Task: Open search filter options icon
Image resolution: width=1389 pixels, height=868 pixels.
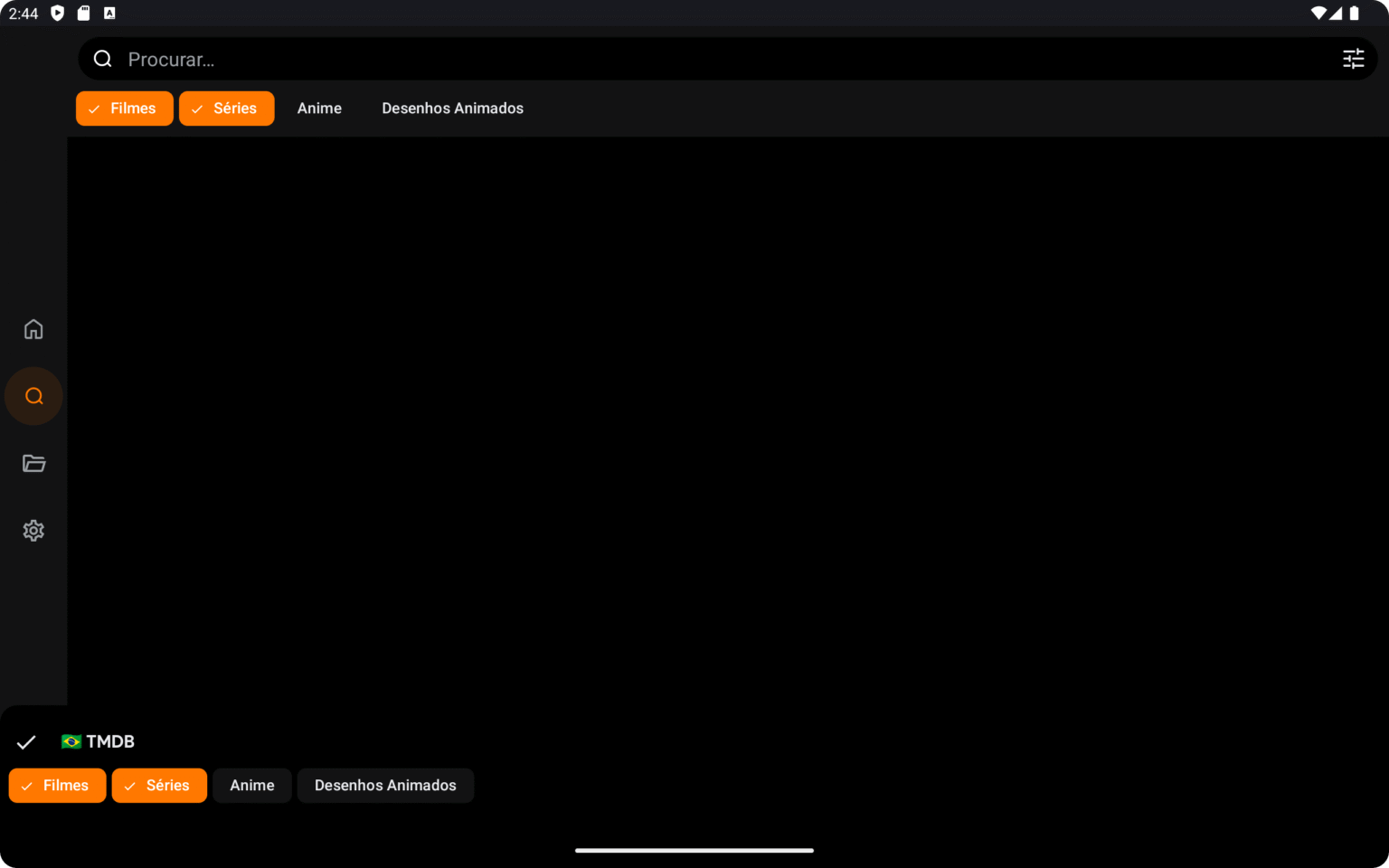Action: 1353,59
